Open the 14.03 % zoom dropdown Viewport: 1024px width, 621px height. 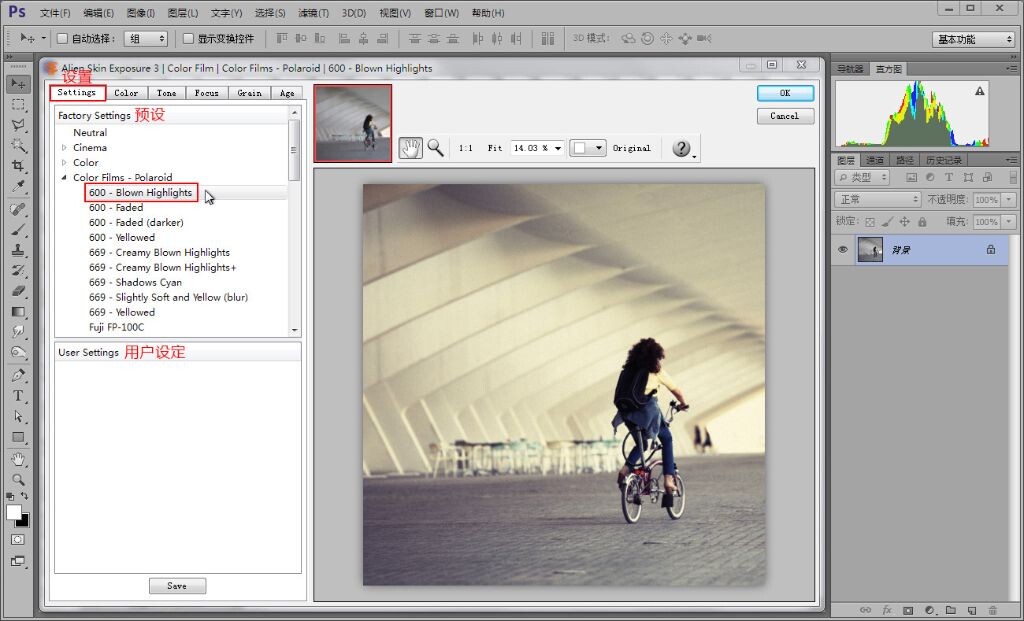pos(558,148)
